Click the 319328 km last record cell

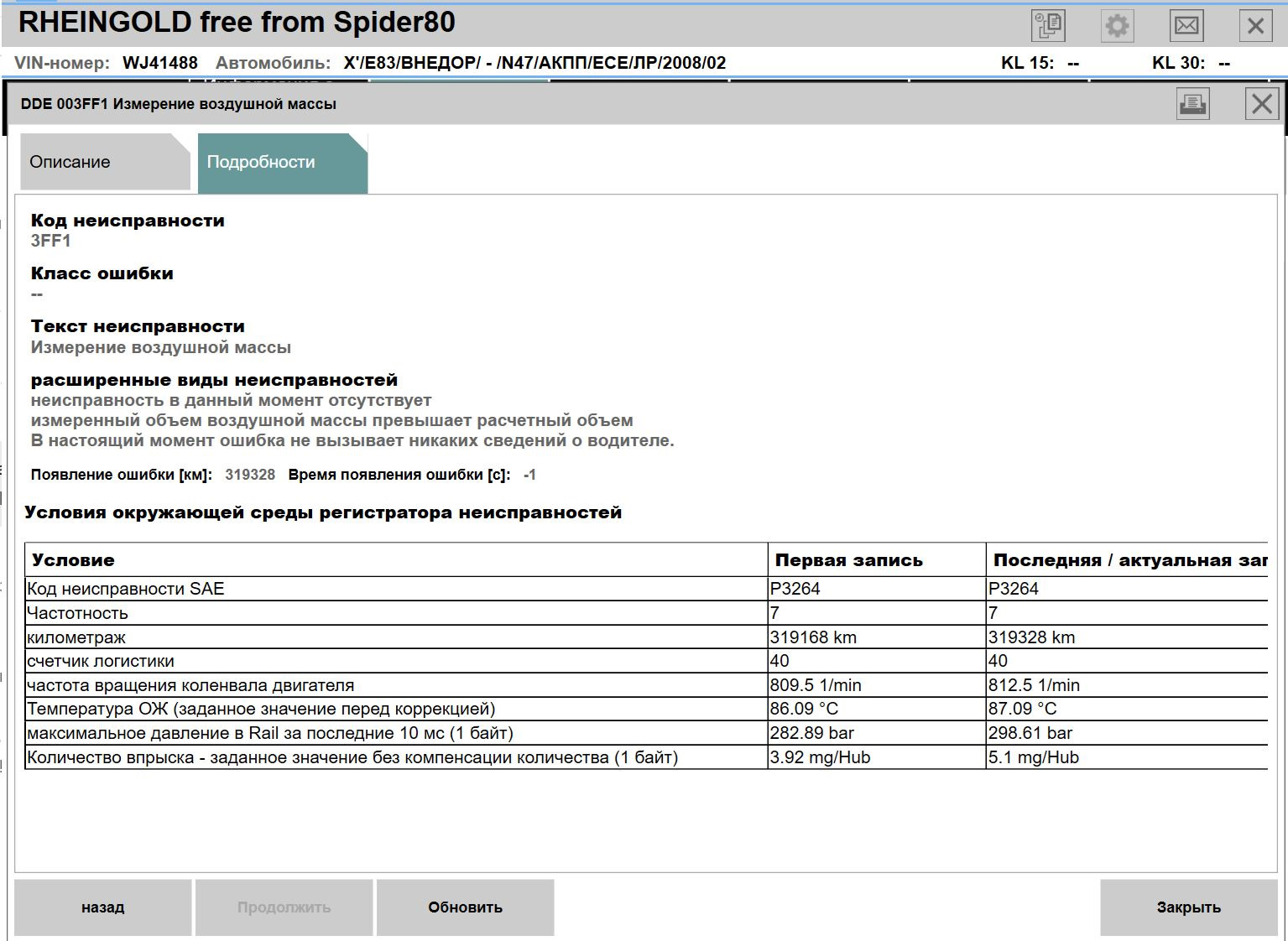[x=1127, y=637]
